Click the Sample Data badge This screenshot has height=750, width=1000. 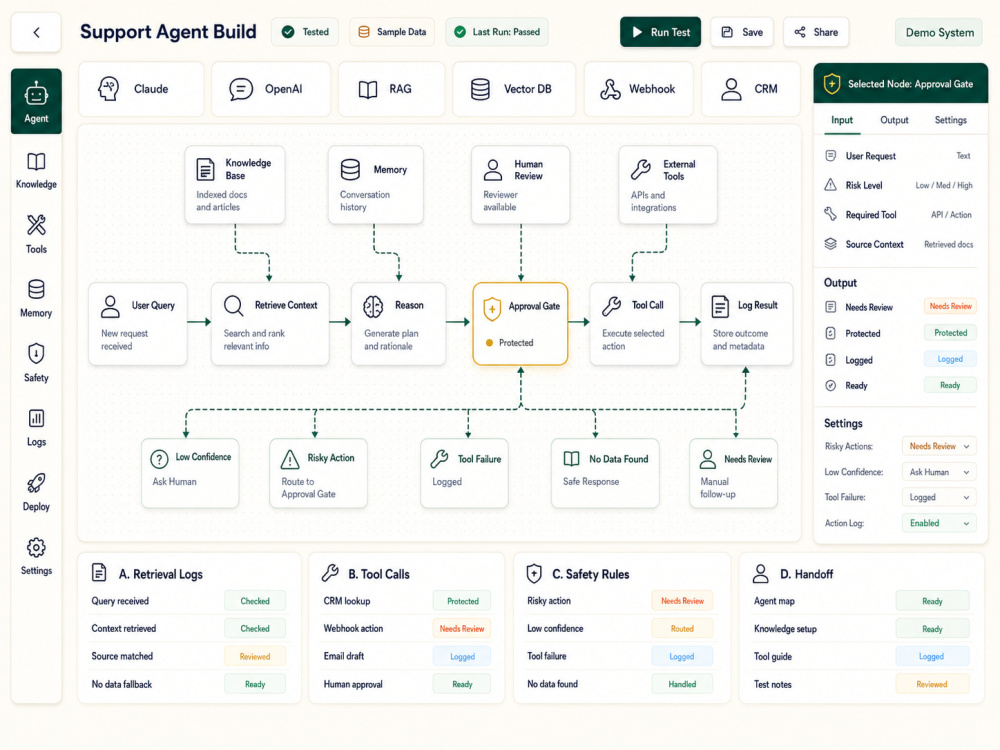[x=392, y=32]
